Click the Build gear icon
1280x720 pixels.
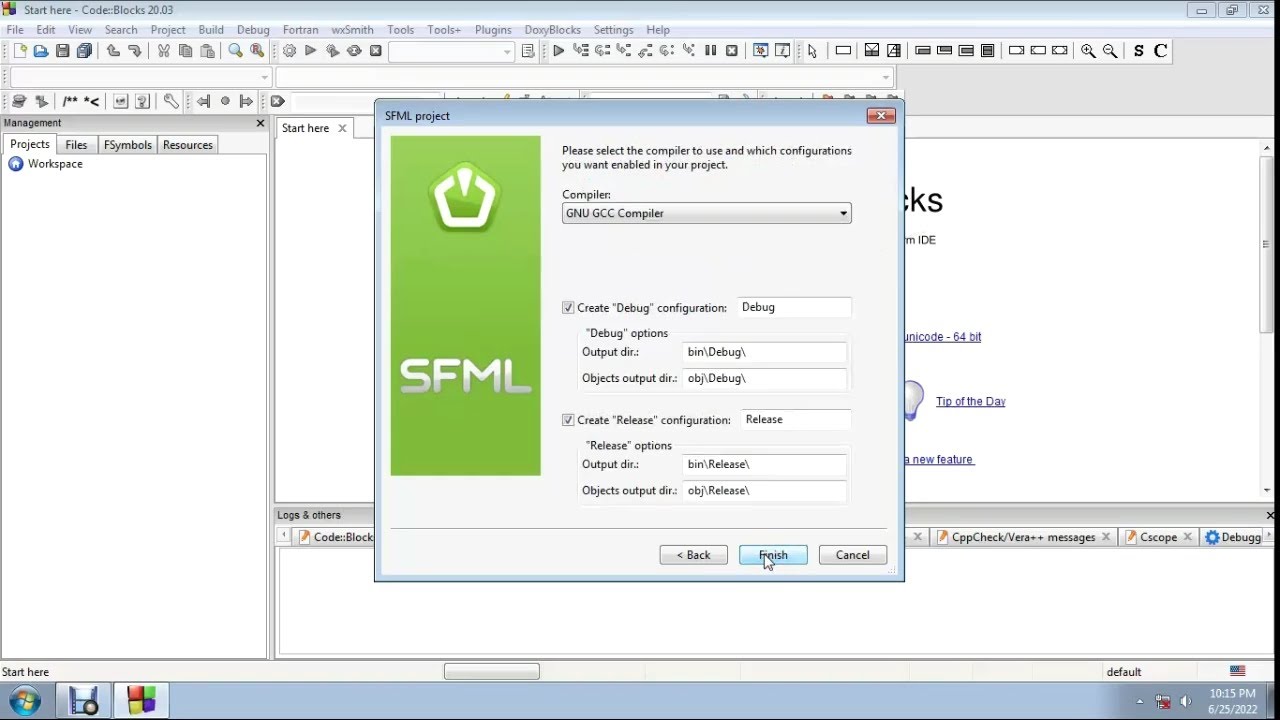click(289, 51)
